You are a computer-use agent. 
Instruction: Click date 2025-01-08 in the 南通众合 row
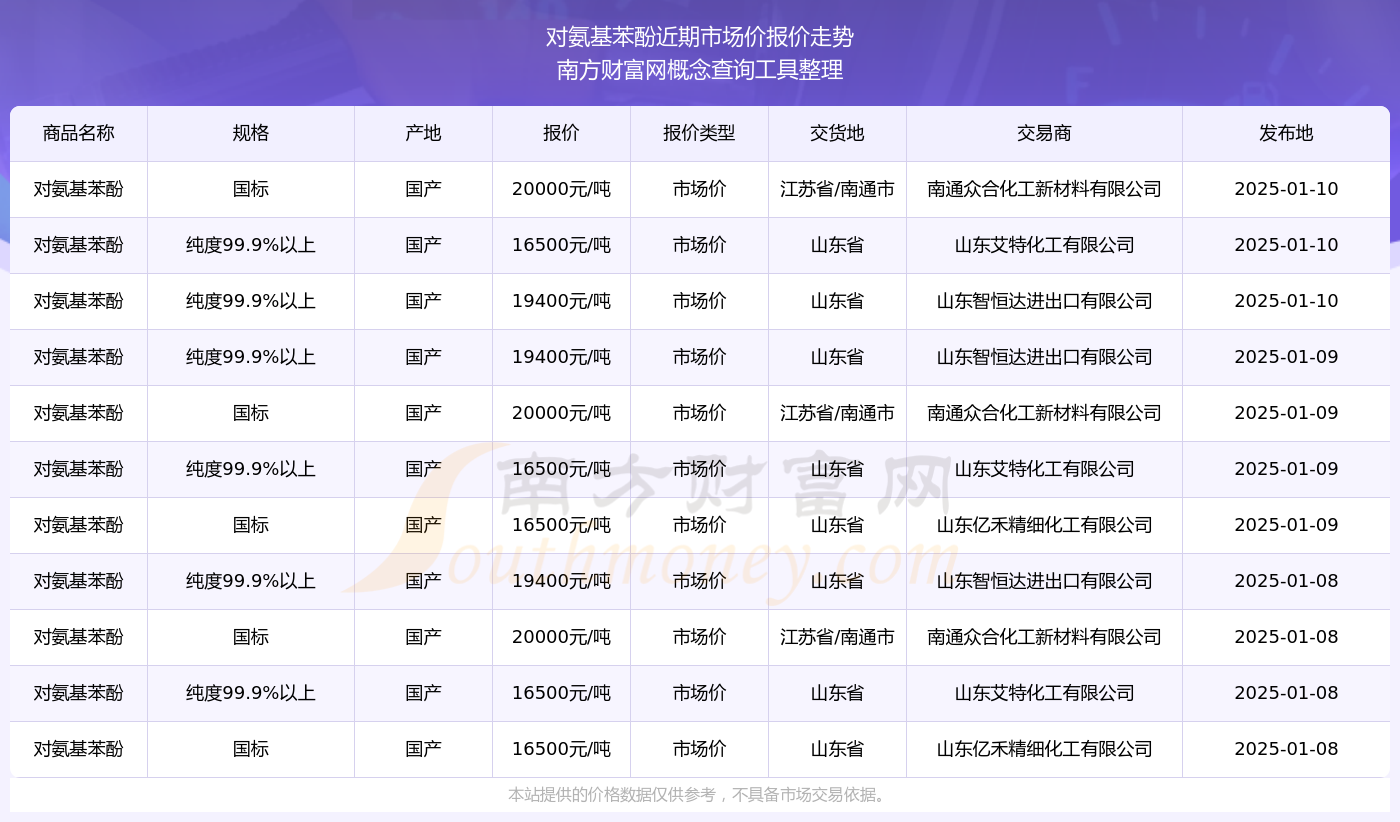[1286, 637]
